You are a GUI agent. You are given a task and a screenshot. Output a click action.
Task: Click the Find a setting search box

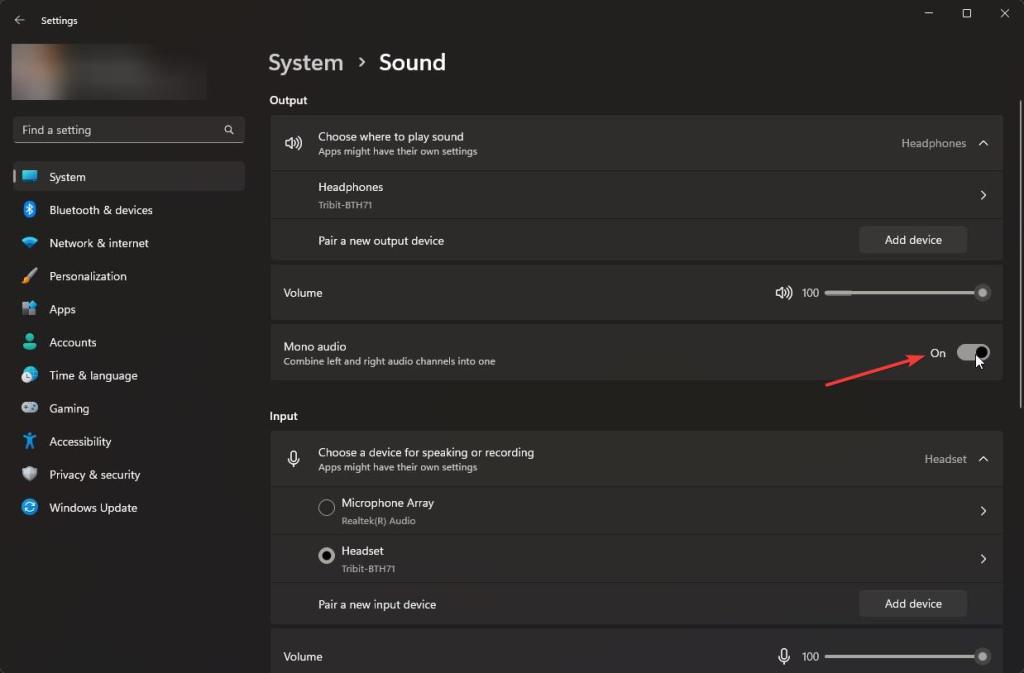point(120,130)
